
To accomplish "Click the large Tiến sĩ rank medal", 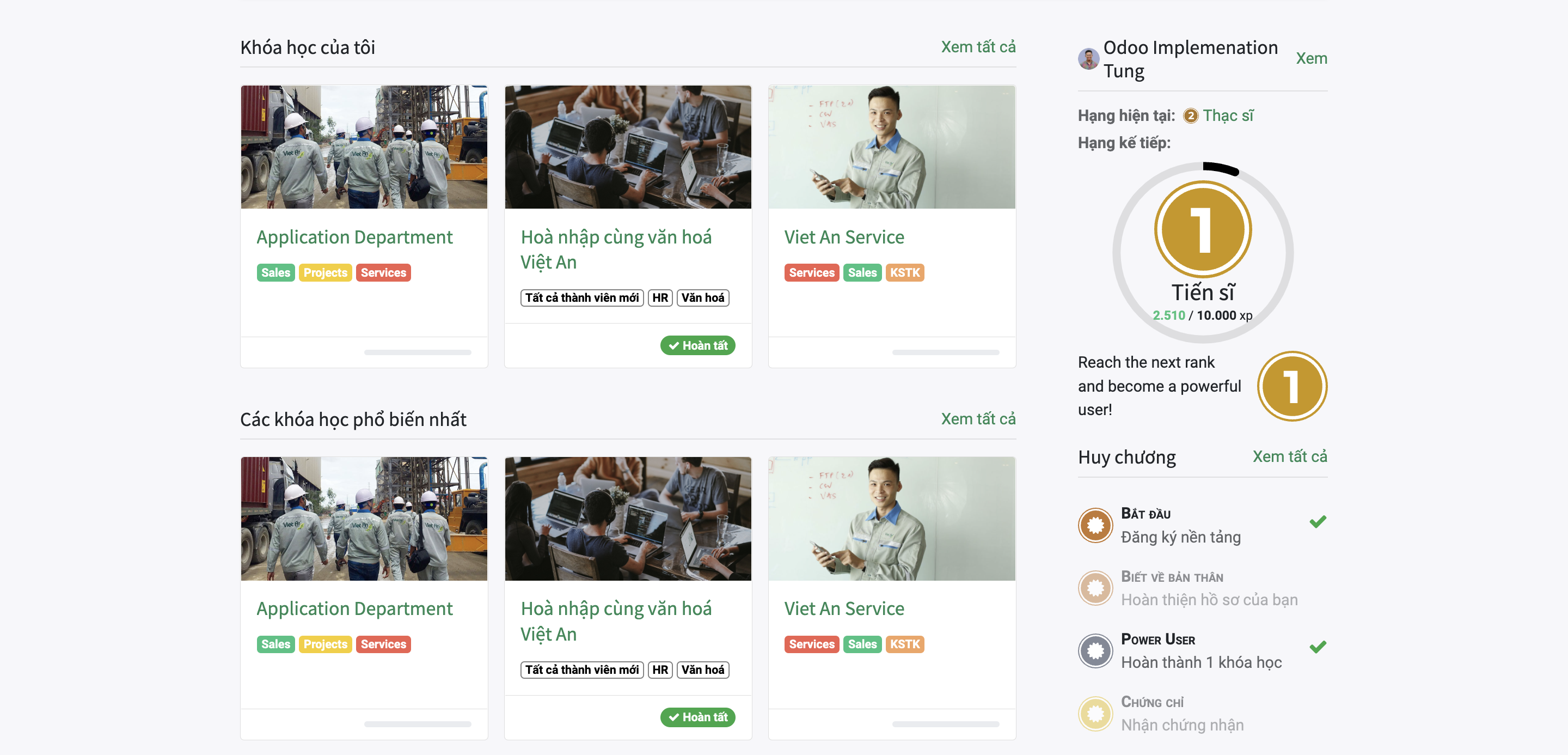I will point(1203,229).
